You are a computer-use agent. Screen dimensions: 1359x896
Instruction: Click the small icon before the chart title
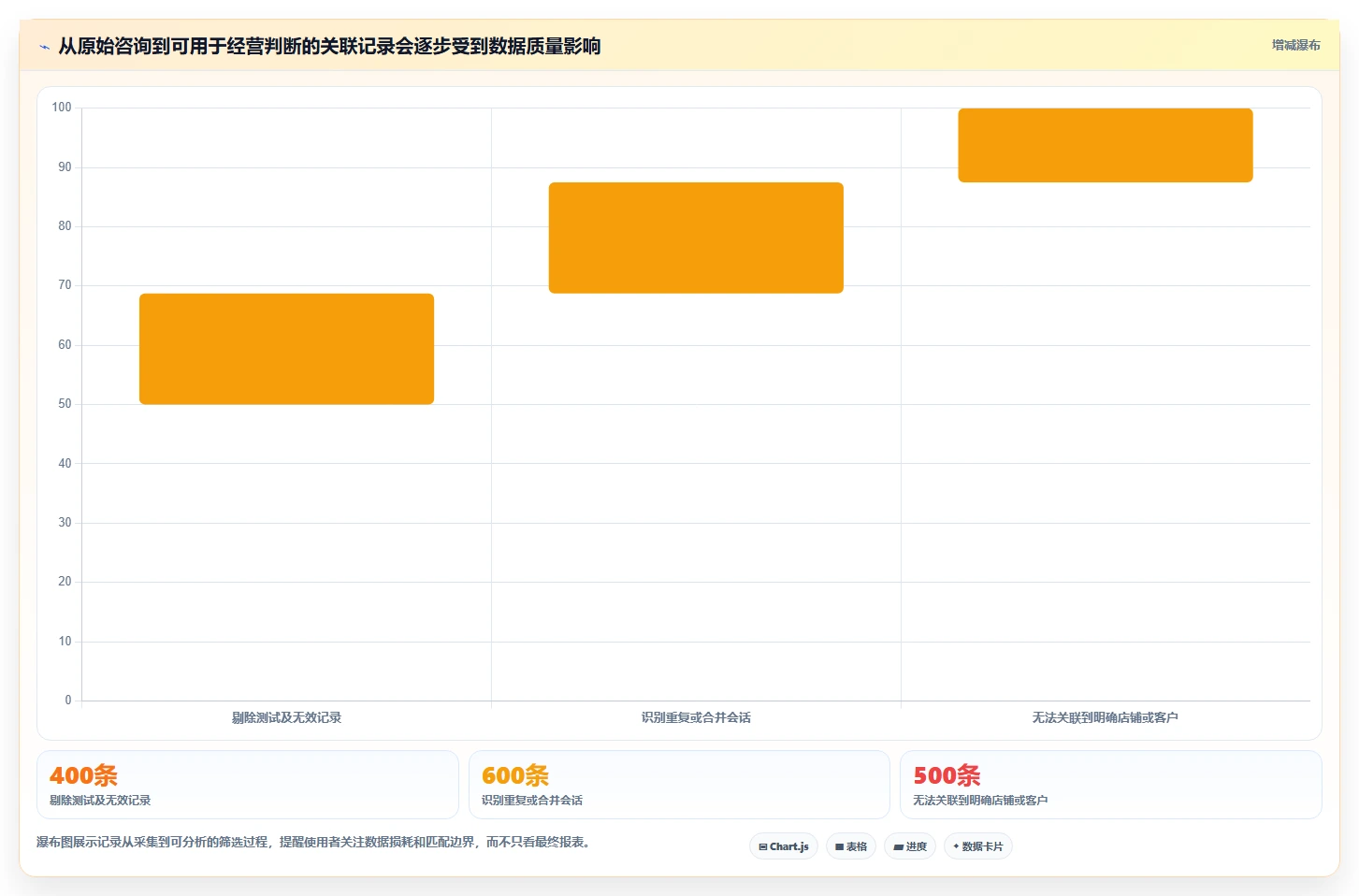(44, 47)
